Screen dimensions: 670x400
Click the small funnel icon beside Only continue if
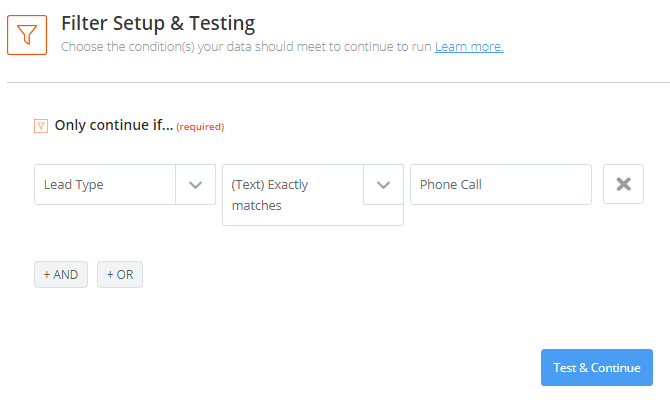click(41, 126)
